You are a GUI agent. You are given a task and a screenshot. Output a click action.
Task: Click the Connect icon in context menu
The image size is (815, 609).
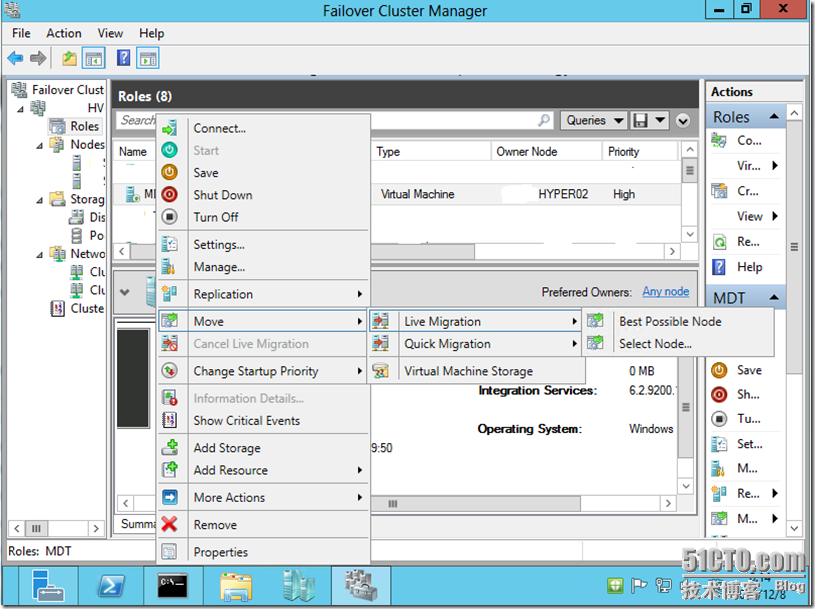point(169,128)
